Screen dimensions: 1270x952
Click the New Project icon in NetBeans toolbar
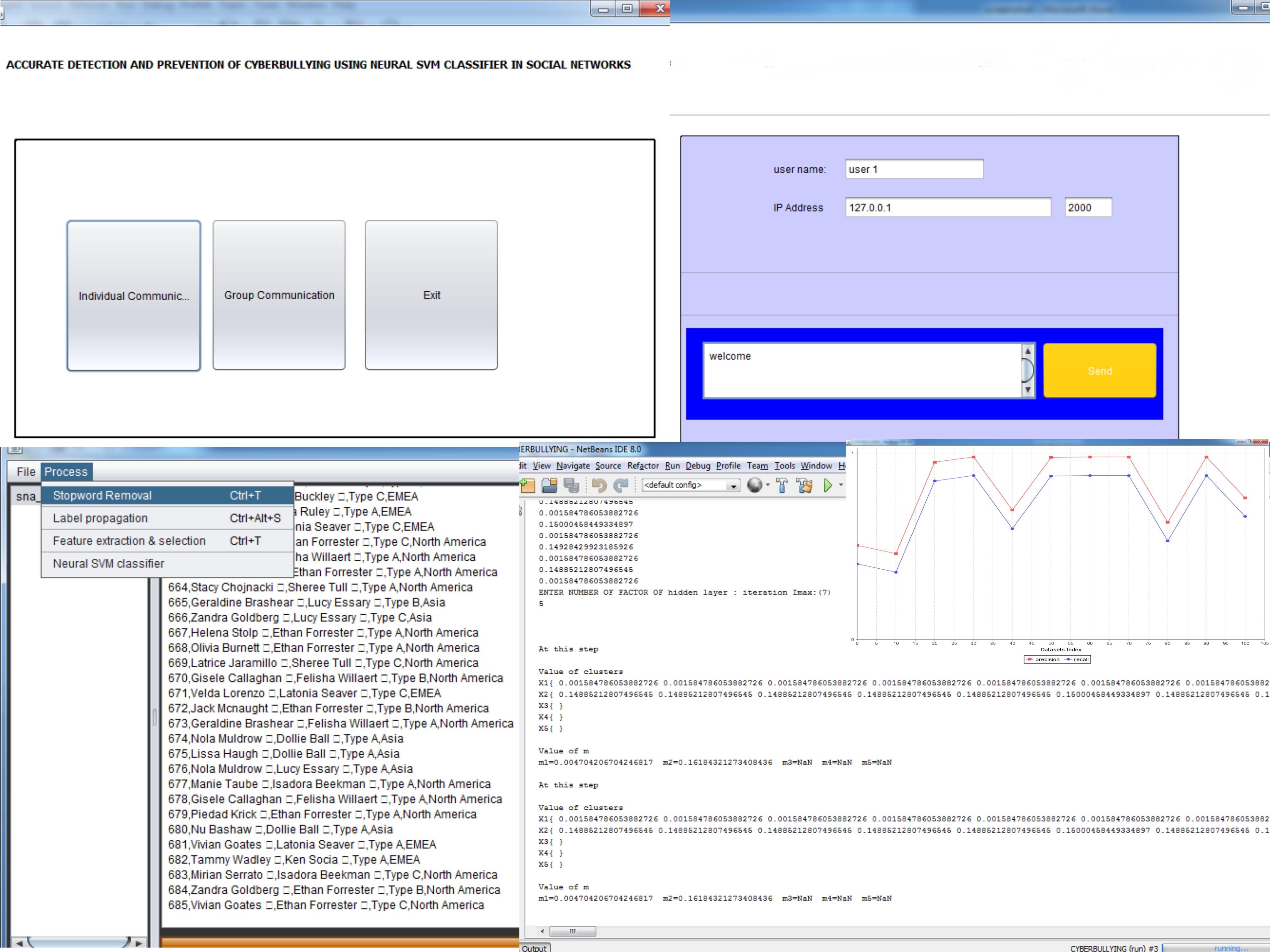click(x=528, y=486)
